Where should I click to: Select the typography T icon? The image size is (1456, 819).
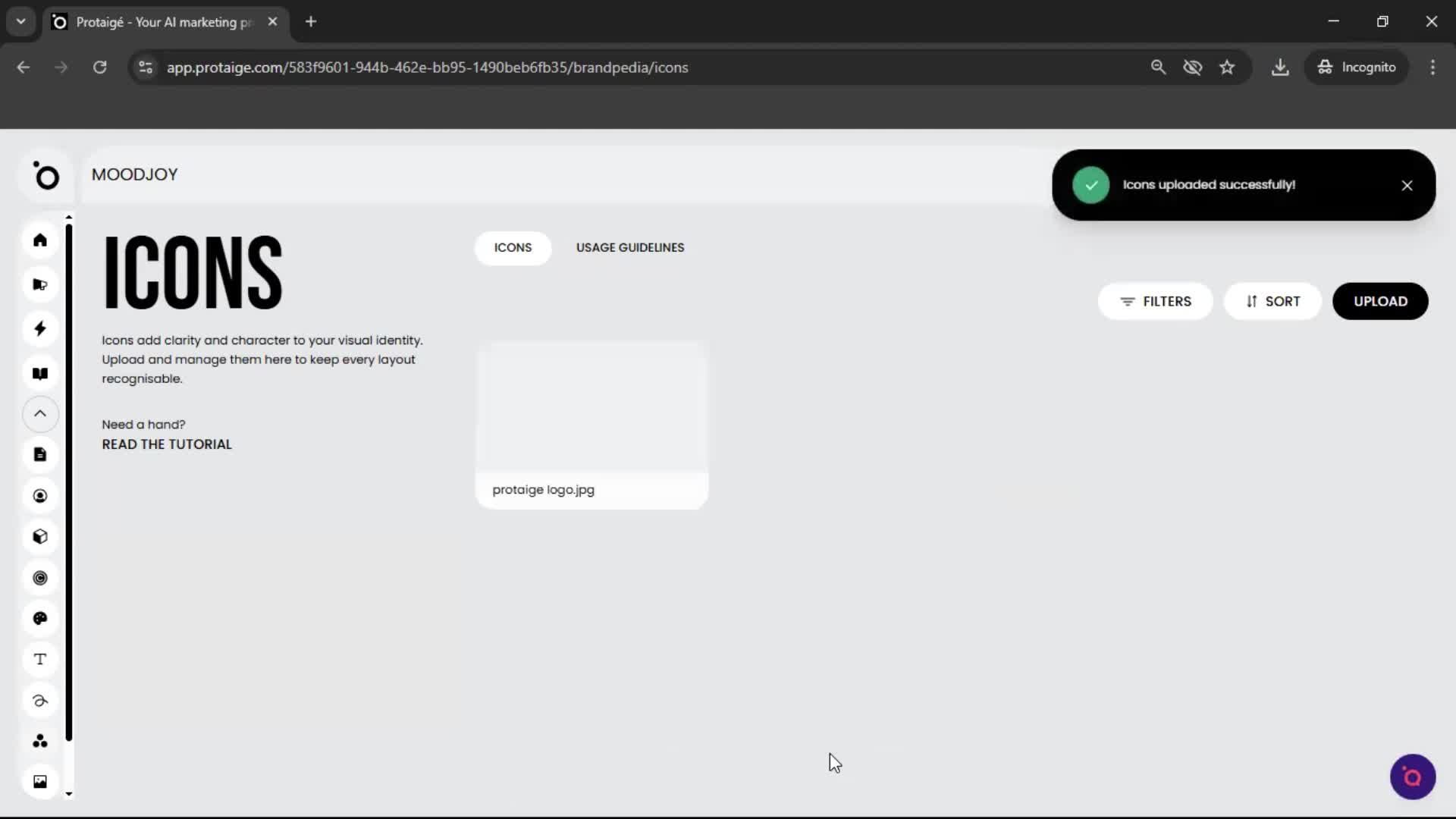click(39, 660)
